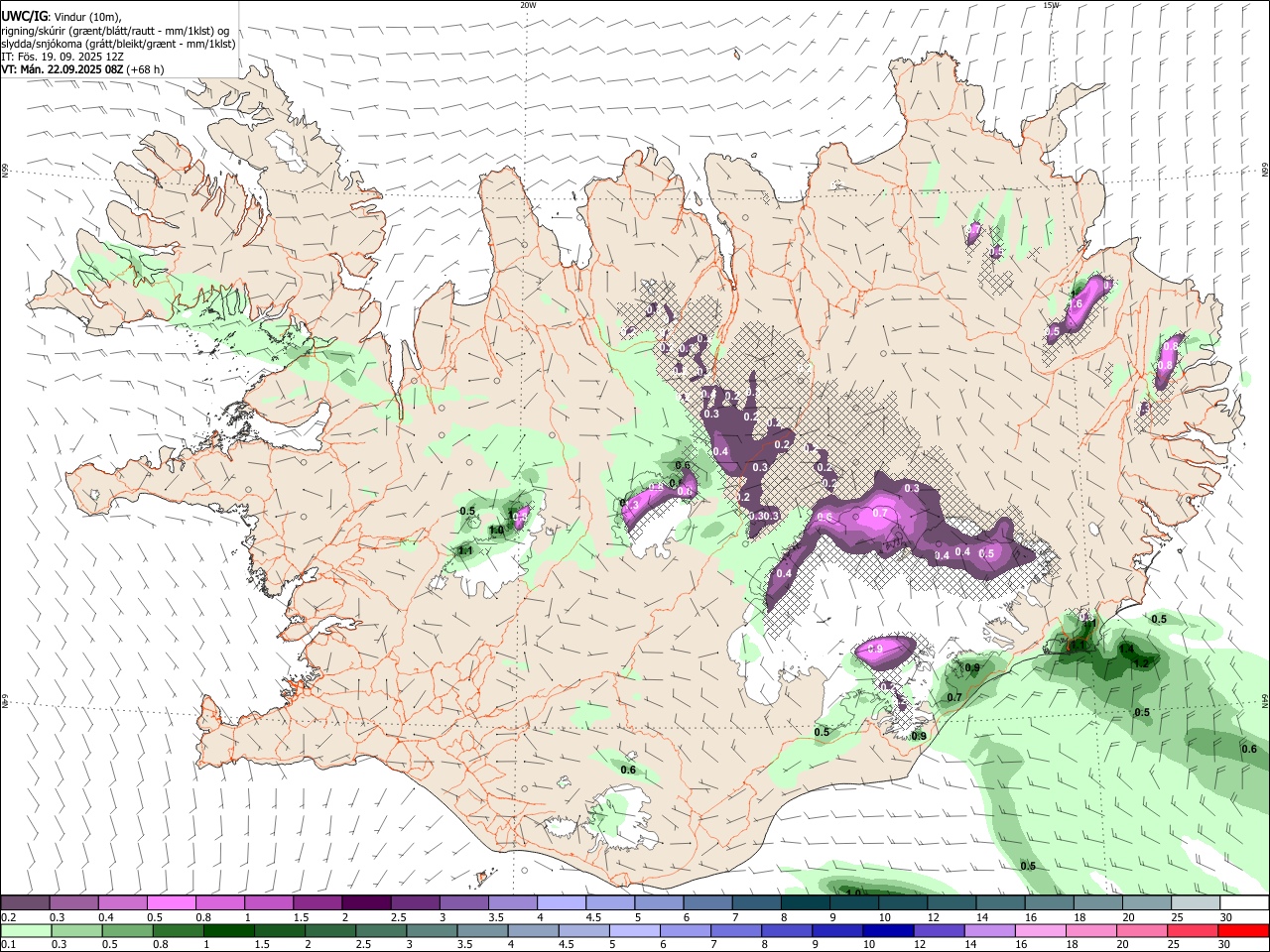This screenshot has width=1270, height=952.
Task: Click the 'IT: Fös. 19. 09. 2025 12Z' line
Action: tap(63, 57)
